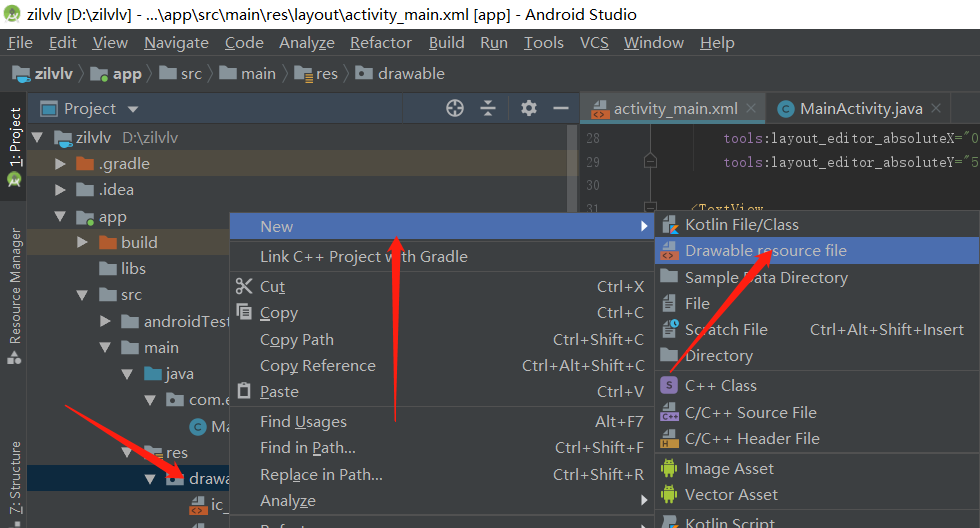Click the activity_main.xml tab file icon
Image resolution: width=980 pixels, height=528 pixels.
click(599, 109)
